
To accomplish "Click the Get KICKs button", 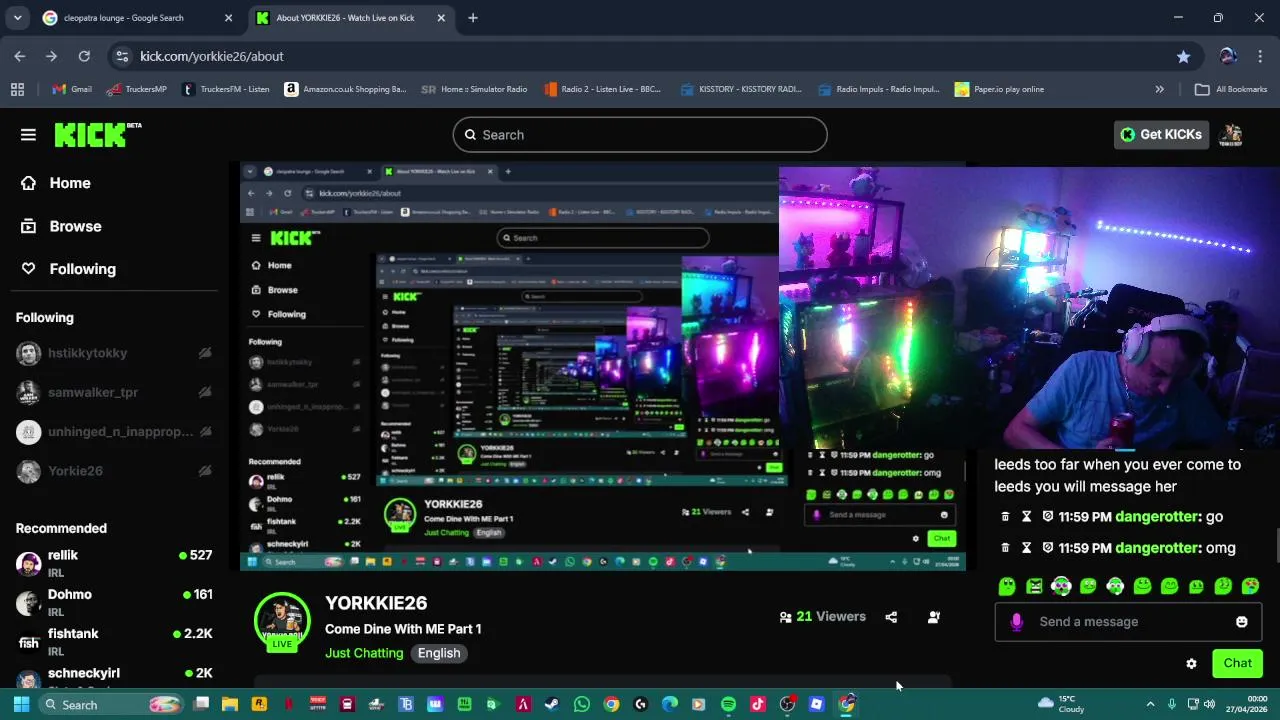I will [1161, 135].
